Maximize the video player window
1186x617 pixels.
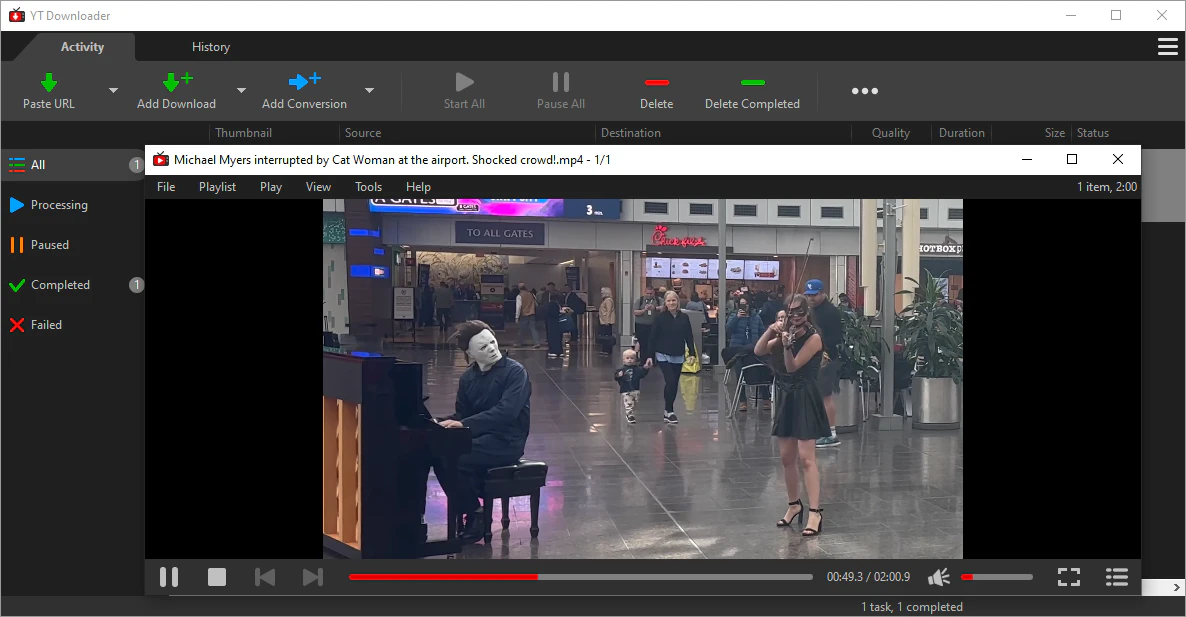coord(1072,159)
